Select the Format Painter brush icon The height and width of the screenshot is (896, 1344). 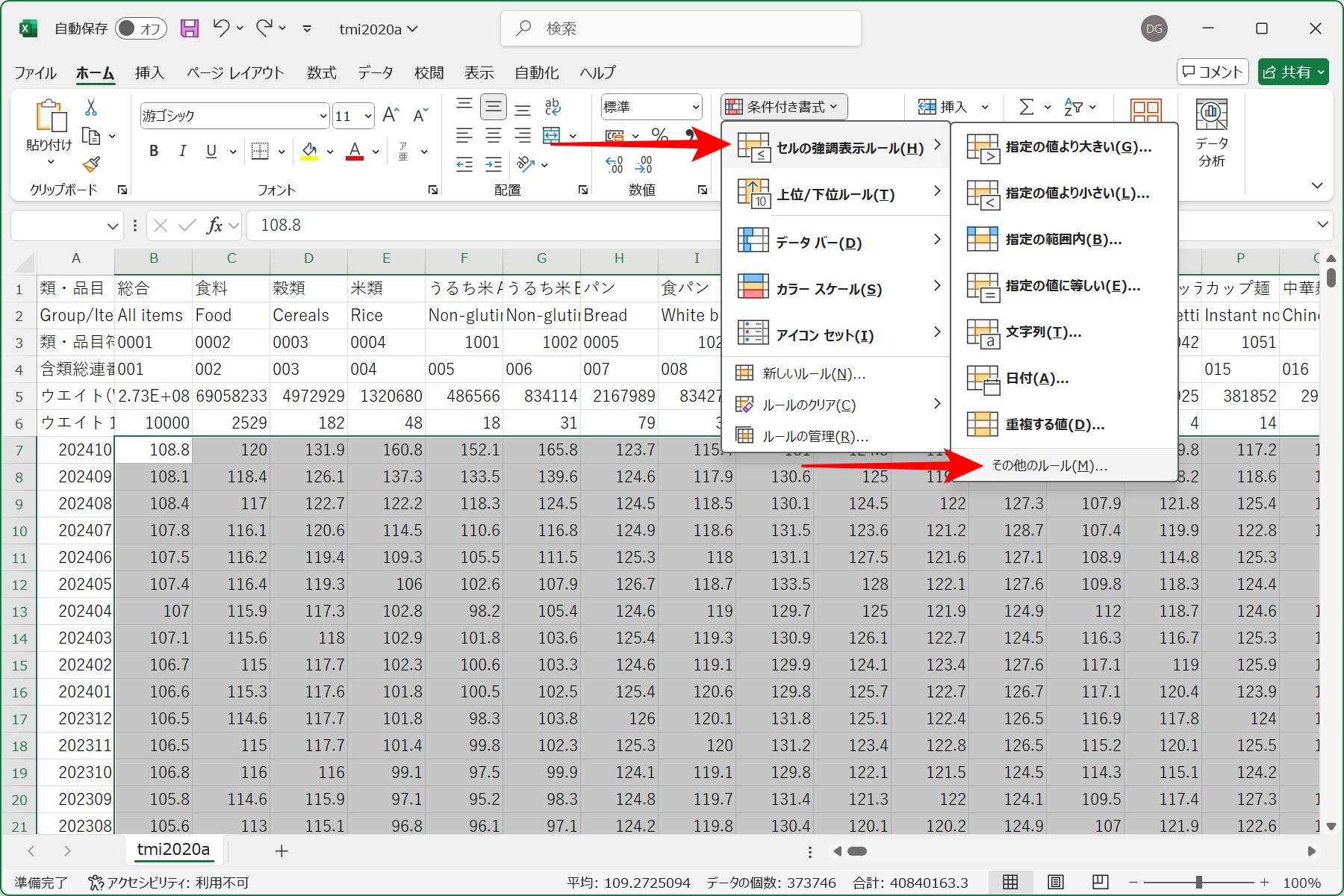91,164
